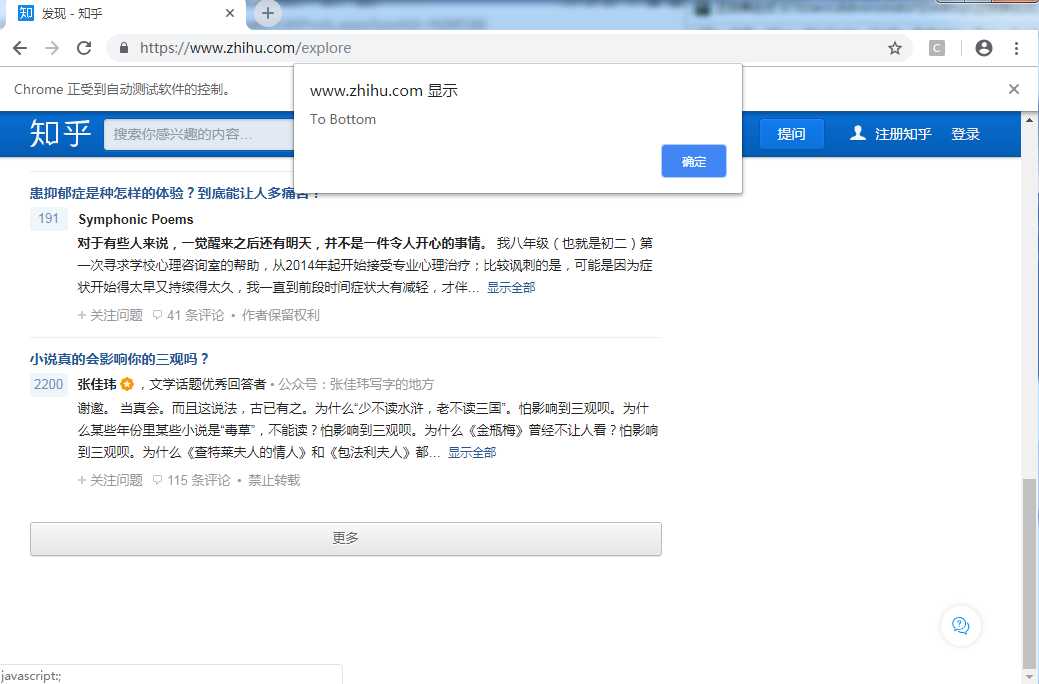1039x684 pixels.
Task: Click the 提问 button
Action: pos(791,133)
